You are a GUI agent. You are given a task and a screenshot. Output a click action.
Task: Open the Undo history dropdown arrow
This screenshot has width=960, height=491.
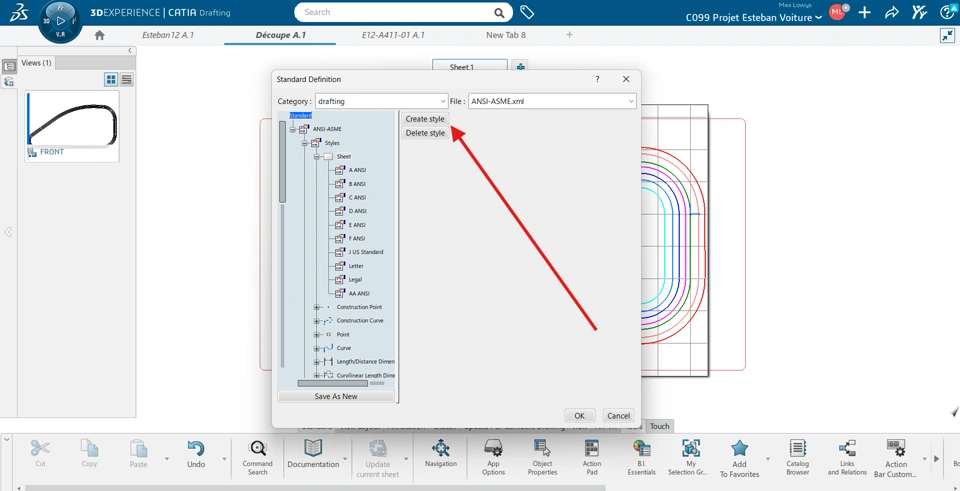[x=224, y=459]
